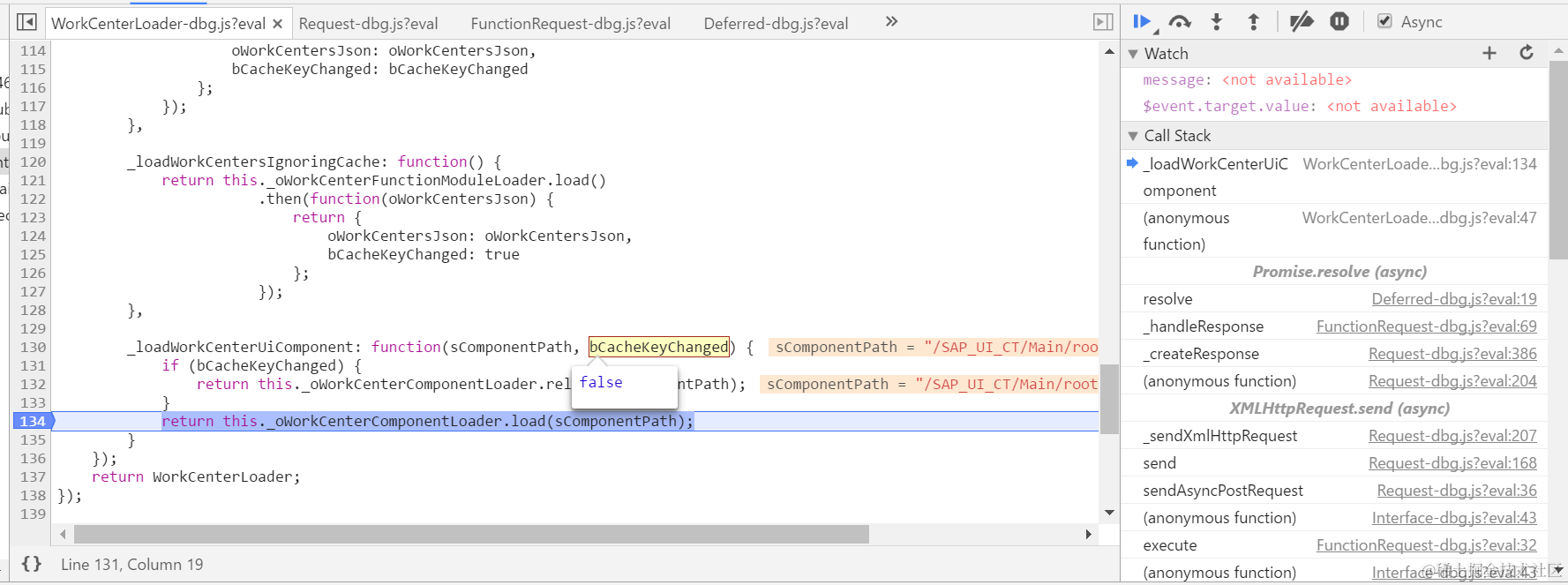Select _loadWorkCenterUiComponent call stack frame

(1334, 177)
